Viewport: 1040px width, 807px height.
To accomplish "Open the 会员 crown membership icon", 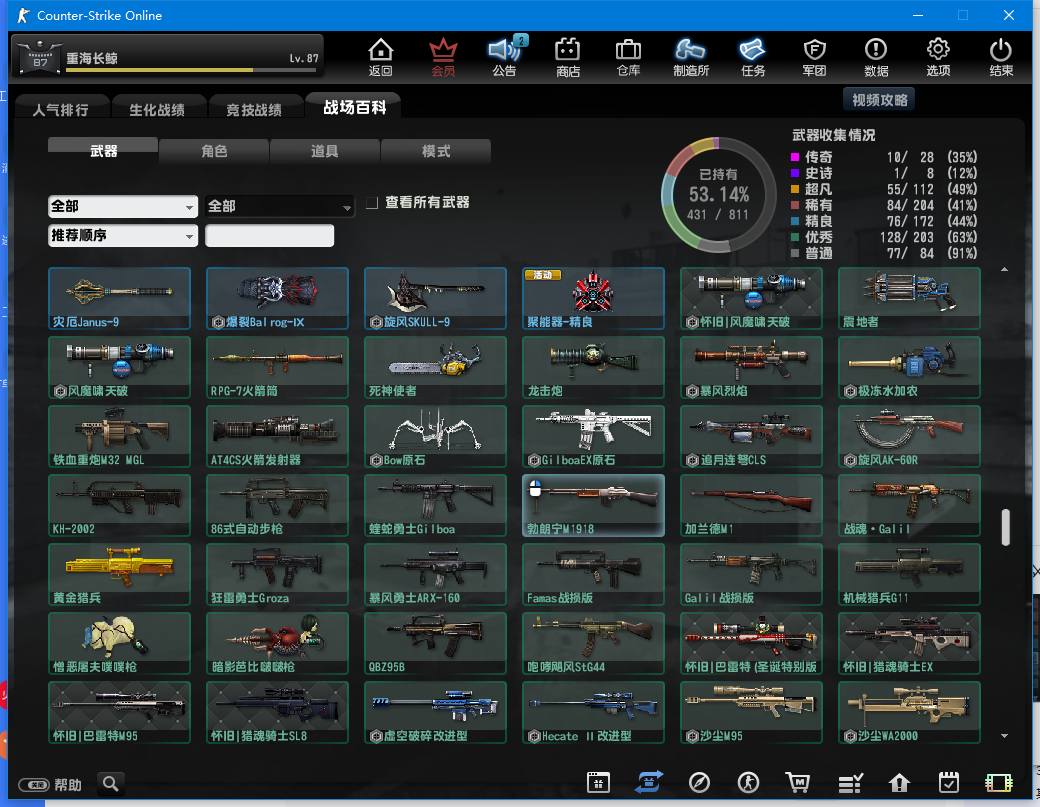I will [x=443, y=57].
